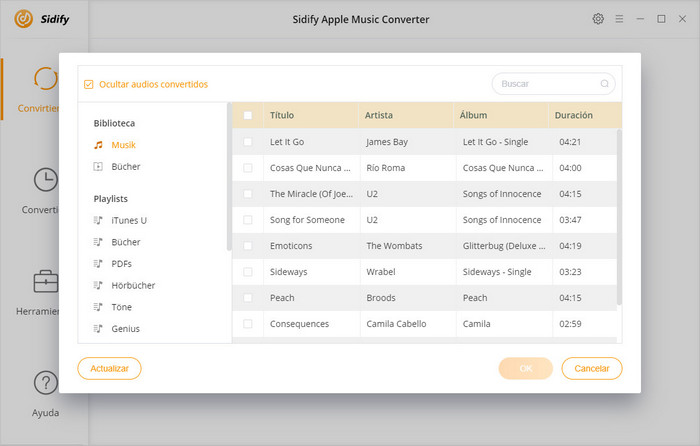Open the Genius playlist
The width and height of the screenshot is (700, 446).
(125, 329)
